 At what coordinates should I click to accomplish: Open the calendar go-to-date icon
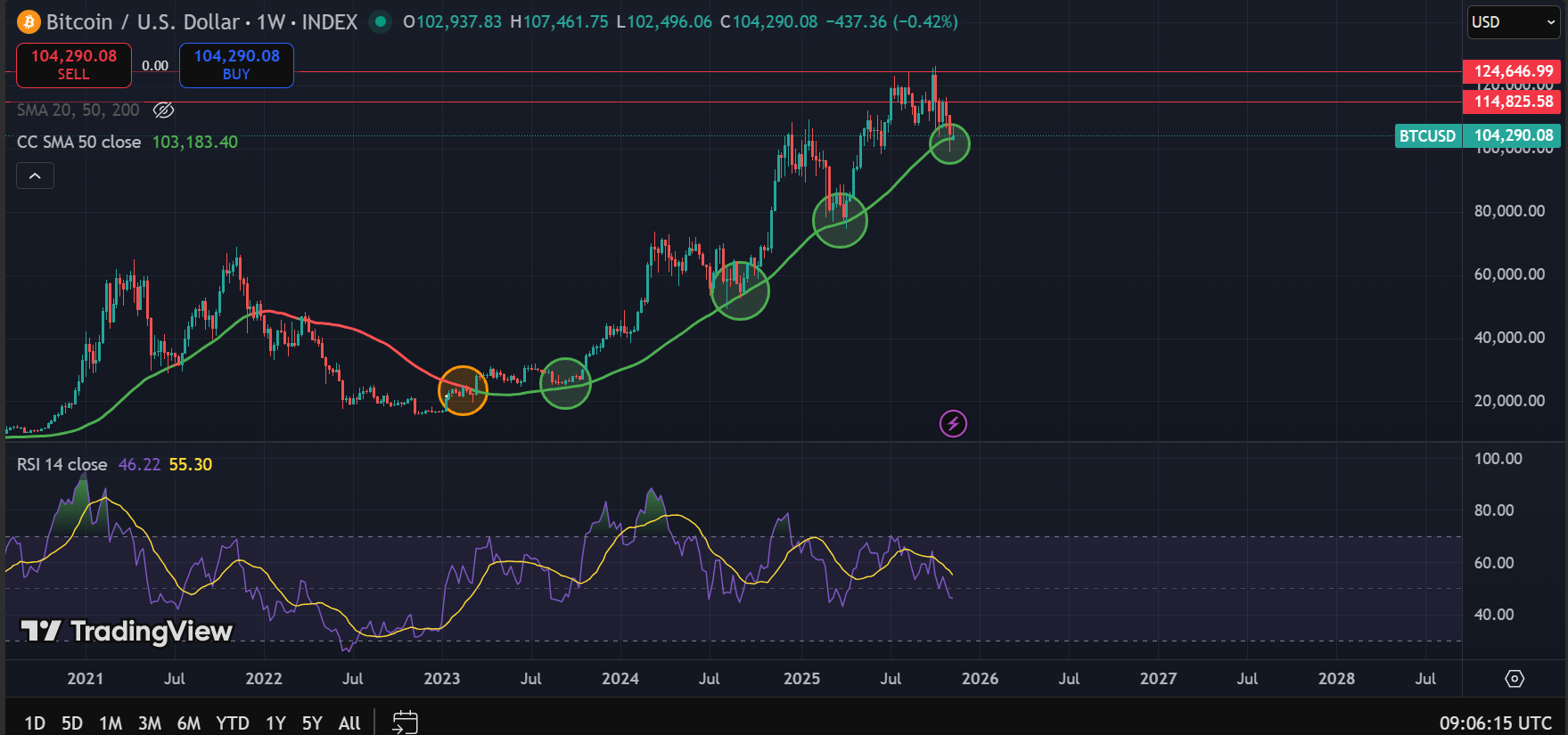coord(405,722)
